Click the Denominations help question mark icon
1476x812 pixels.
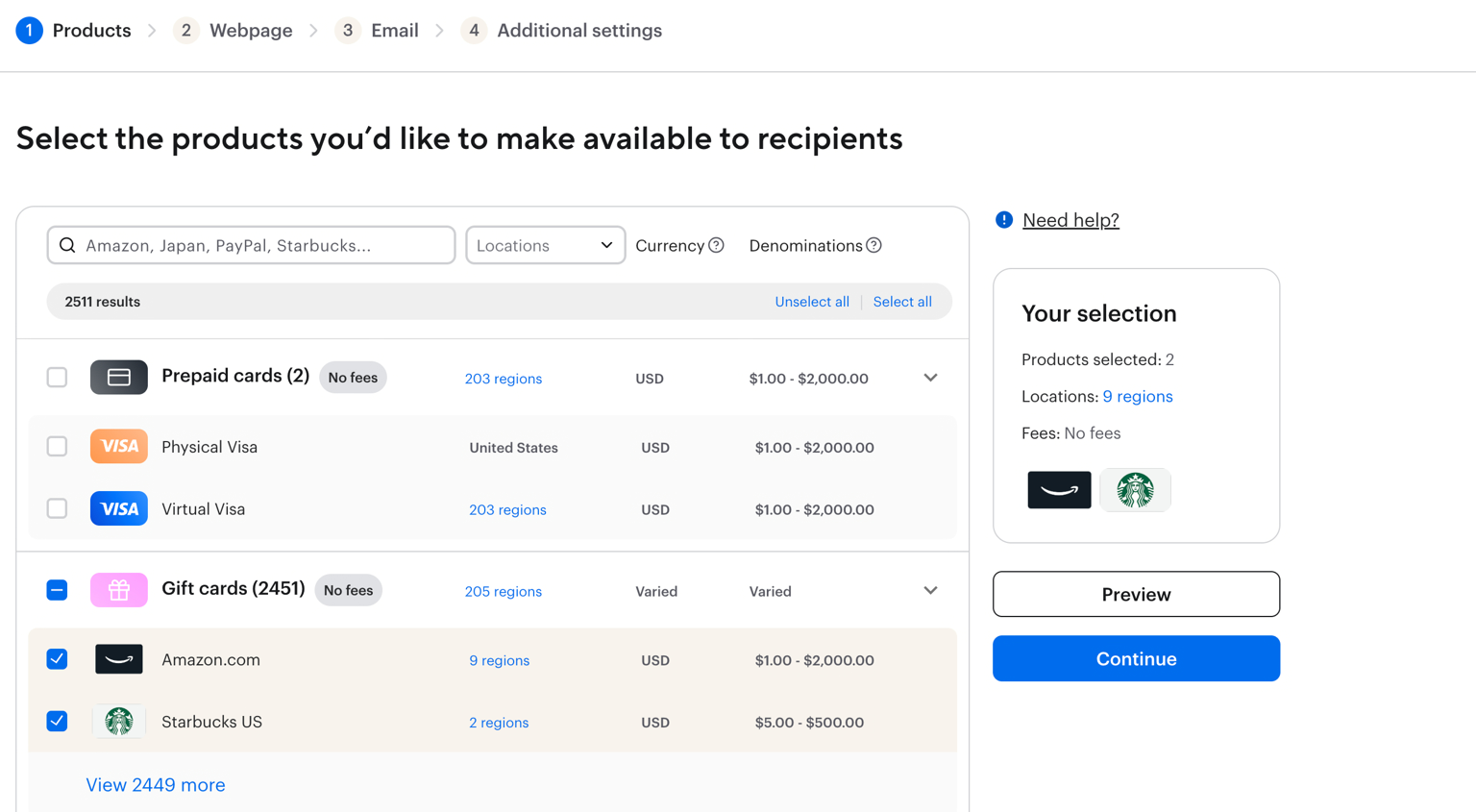pyautogui.click(x=873, y=246)
